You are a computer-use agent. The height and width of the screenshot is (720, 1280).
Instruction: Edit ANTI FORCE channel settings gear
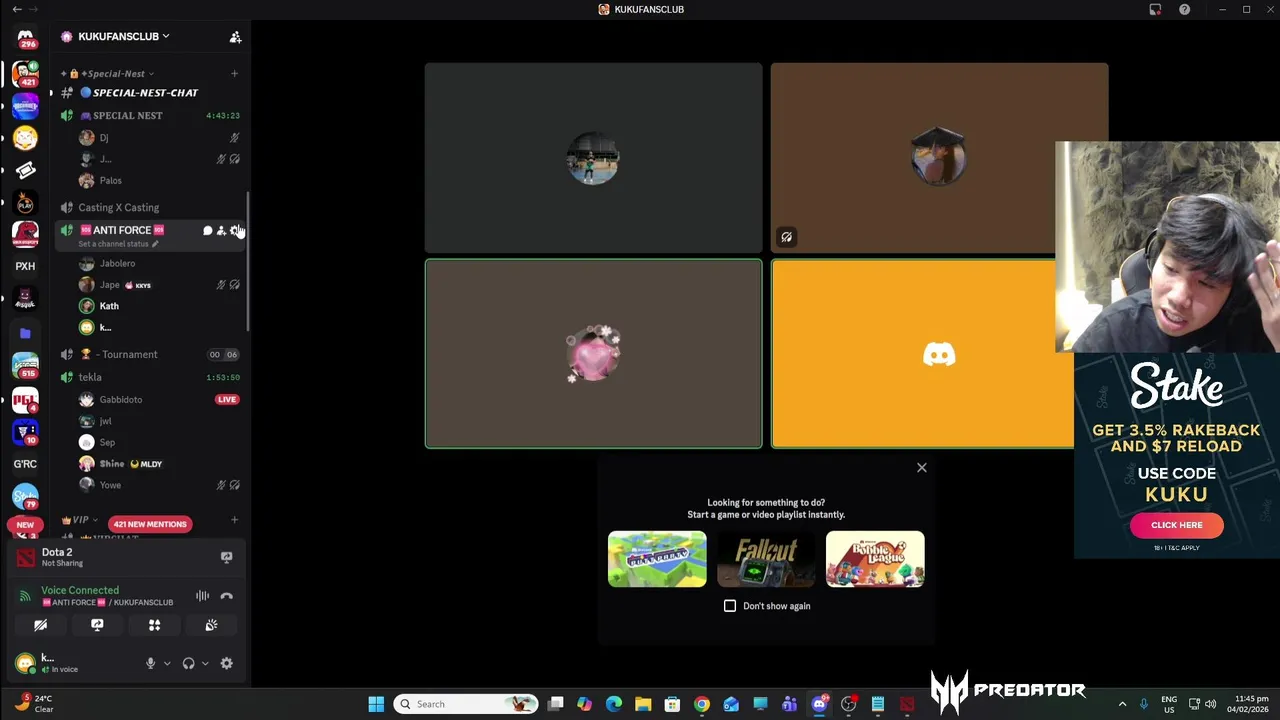(x=235, y=231)
